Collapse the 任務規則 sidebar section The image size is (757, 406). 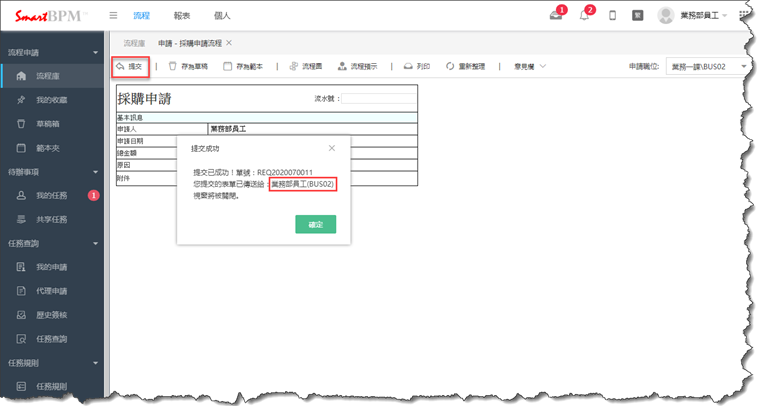pos(95,363)
